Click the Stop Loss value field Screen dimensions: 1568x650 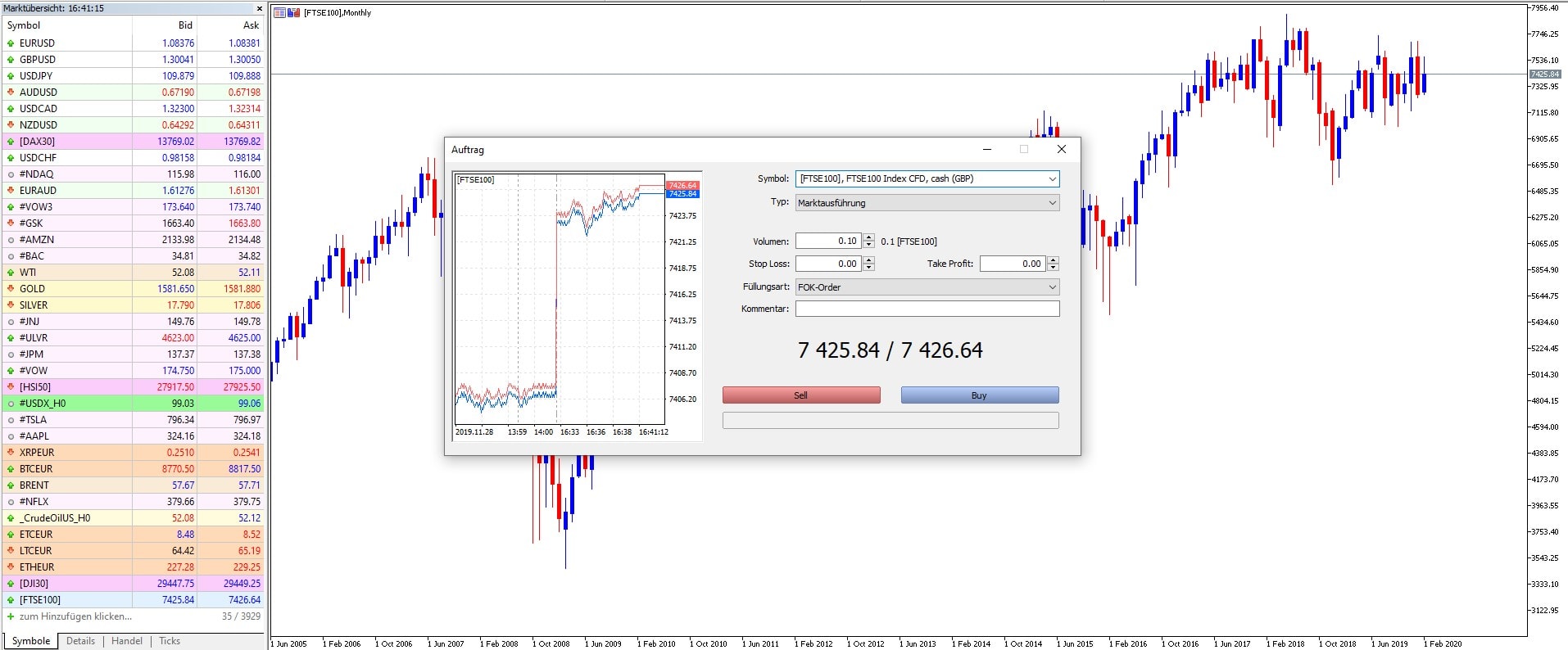(827, 264)
